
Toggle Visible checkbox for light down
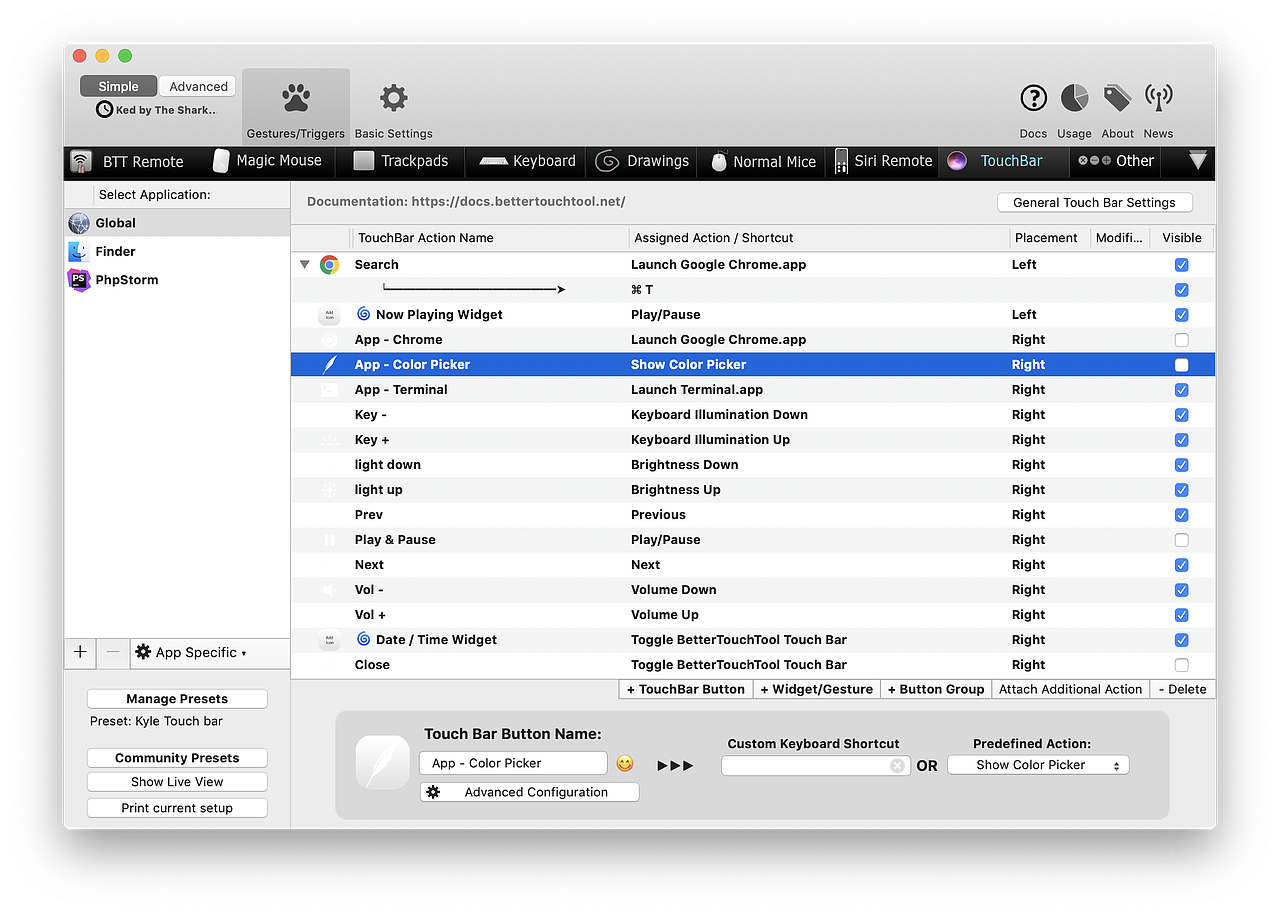click(1182, 465)
